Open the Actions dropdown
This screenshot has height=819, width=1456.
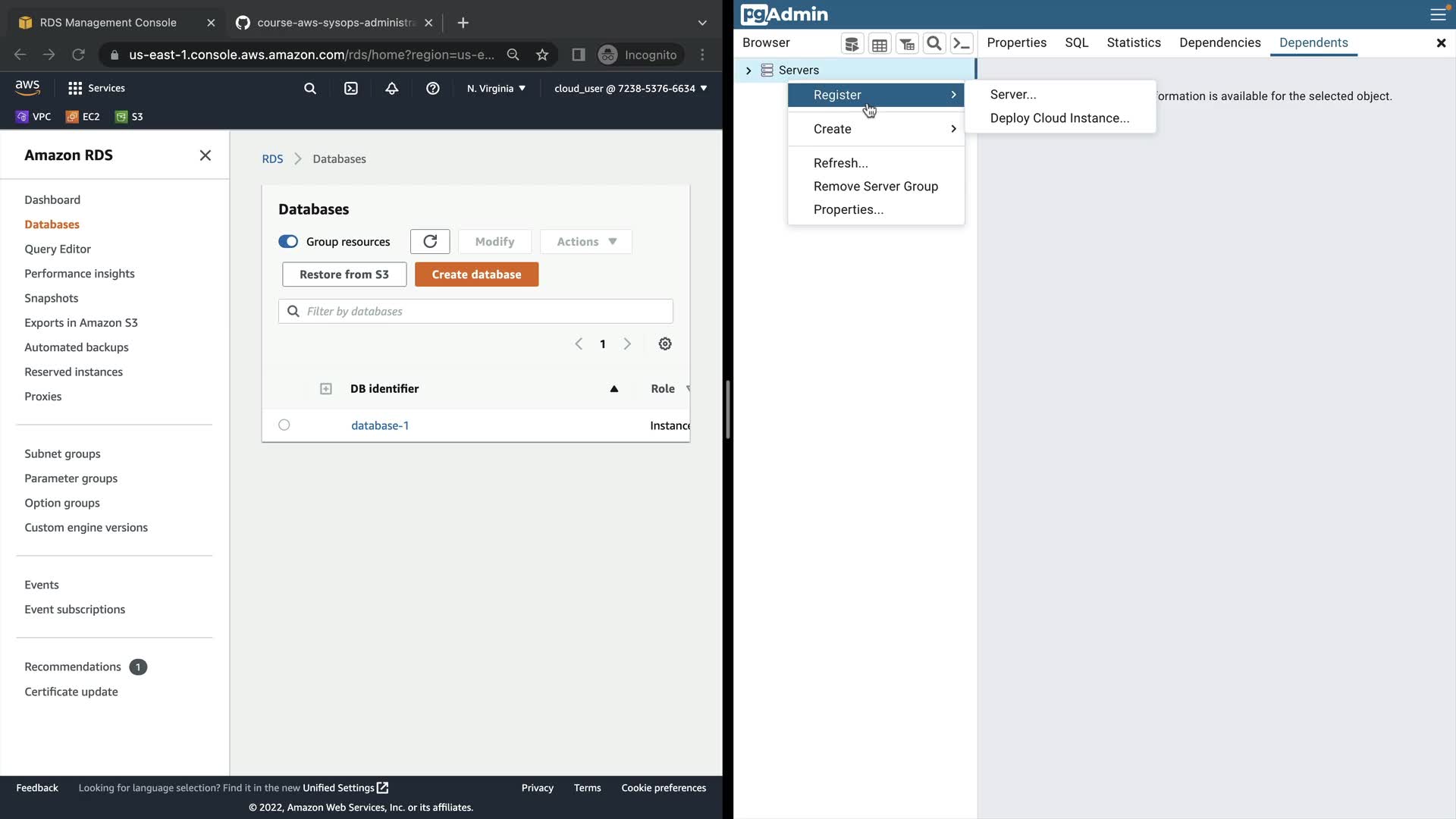click(586, 242)
